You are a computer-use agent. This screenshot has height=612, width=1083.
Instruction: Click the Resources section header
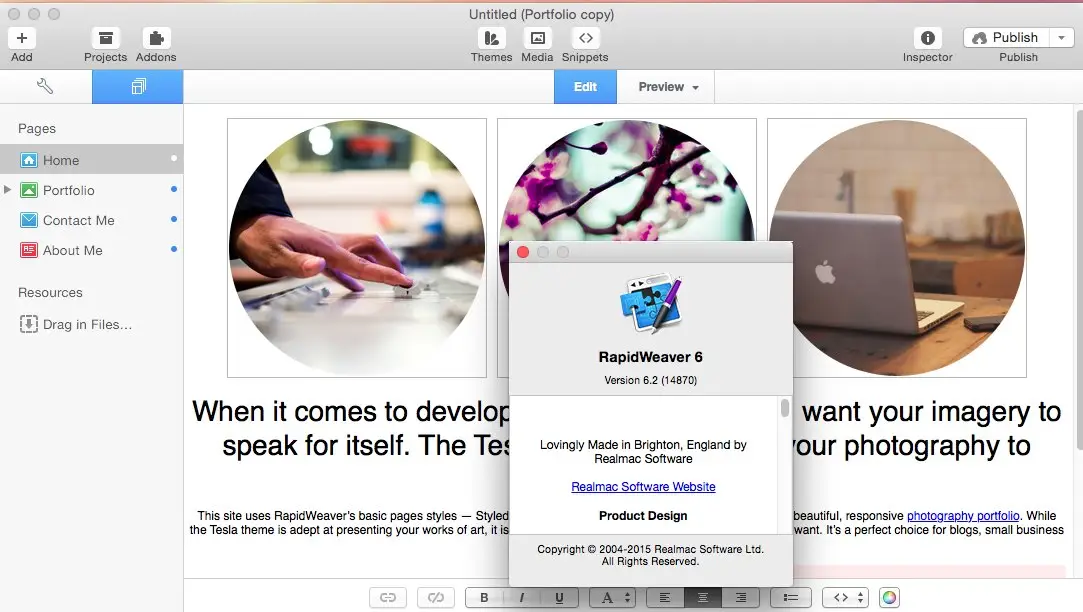(x=50, y=292)
